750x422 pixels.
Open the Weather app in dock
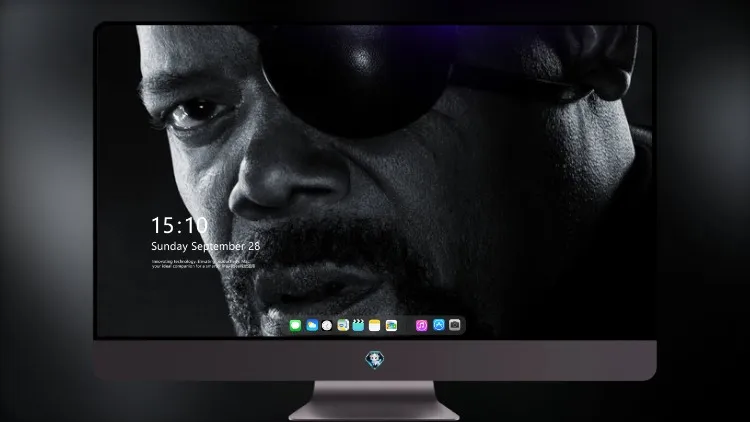point(312,326)
